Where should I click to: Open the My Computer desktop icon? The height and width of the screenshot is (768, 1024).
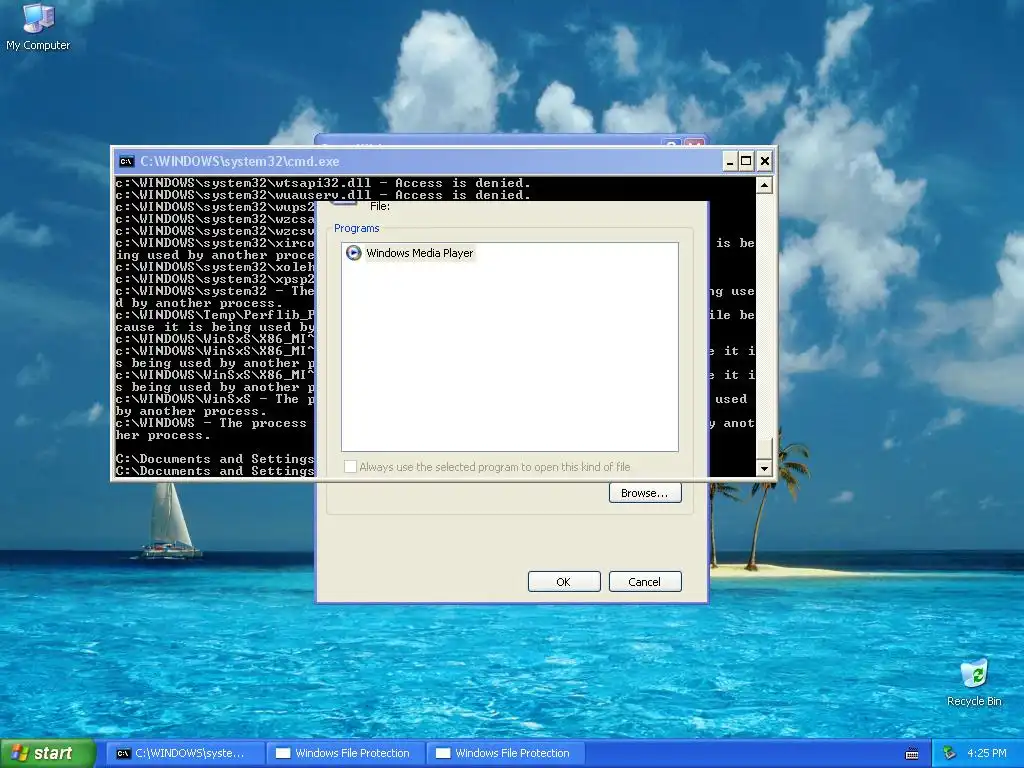pos(38,26)
